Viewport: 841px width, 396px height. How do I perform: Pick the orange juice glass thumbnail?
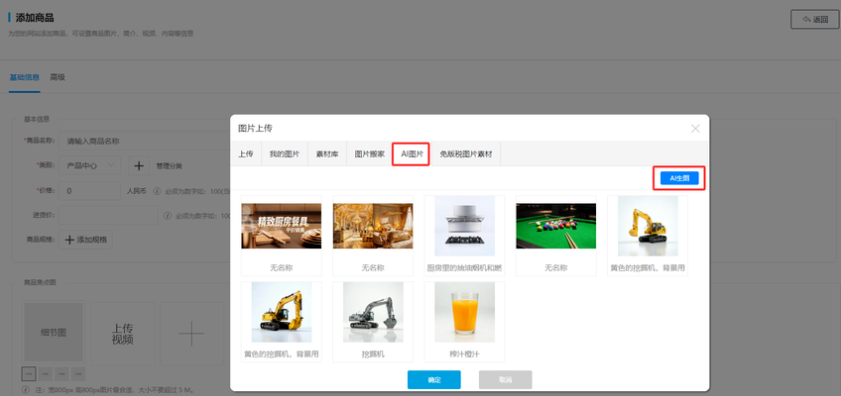tap(464, 312)
